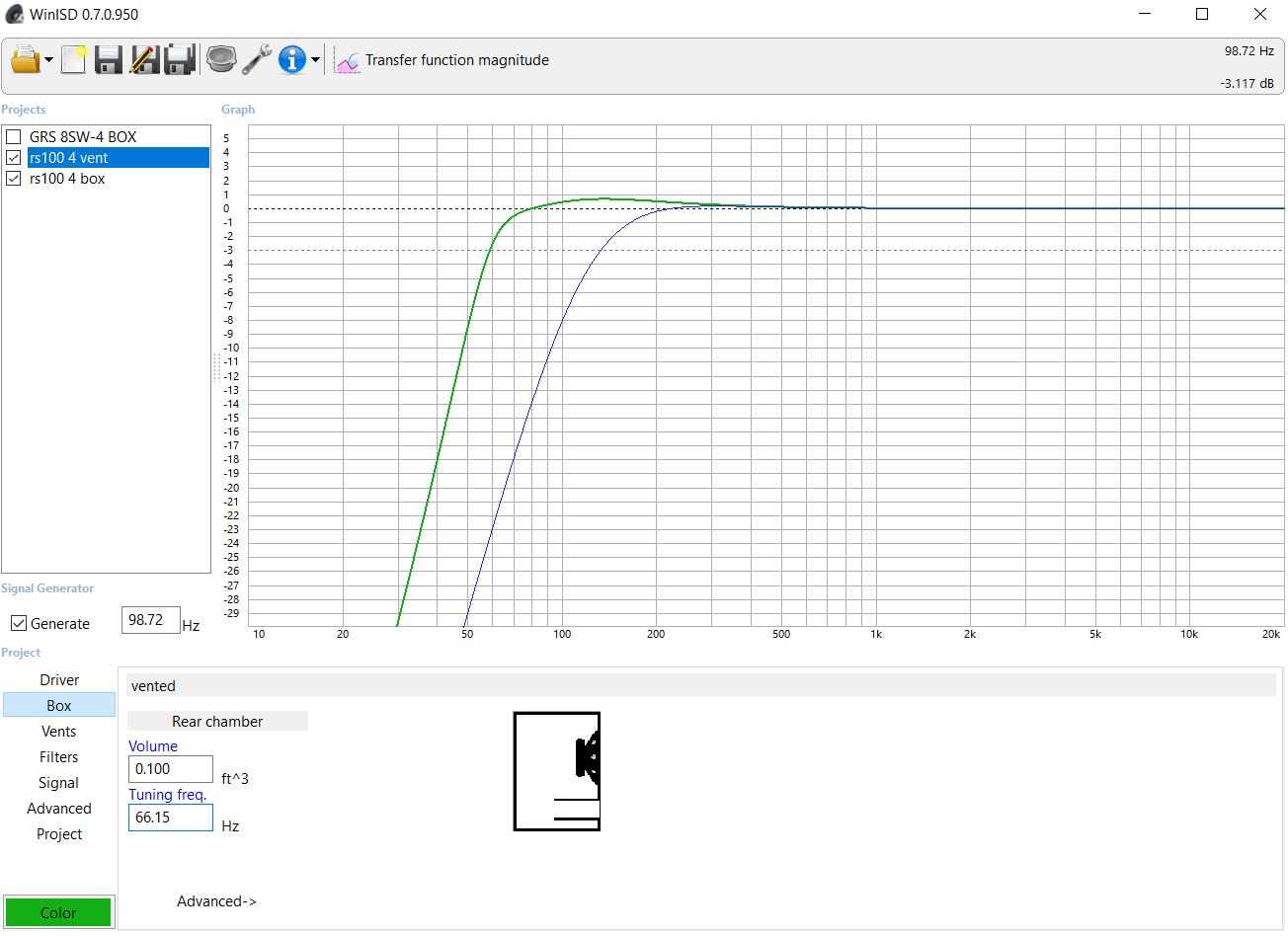Image resolution: width=1288 pixels, height=936 pixels.
Task: Expand the info icon dropdown arrow
Action: point(315,60)
